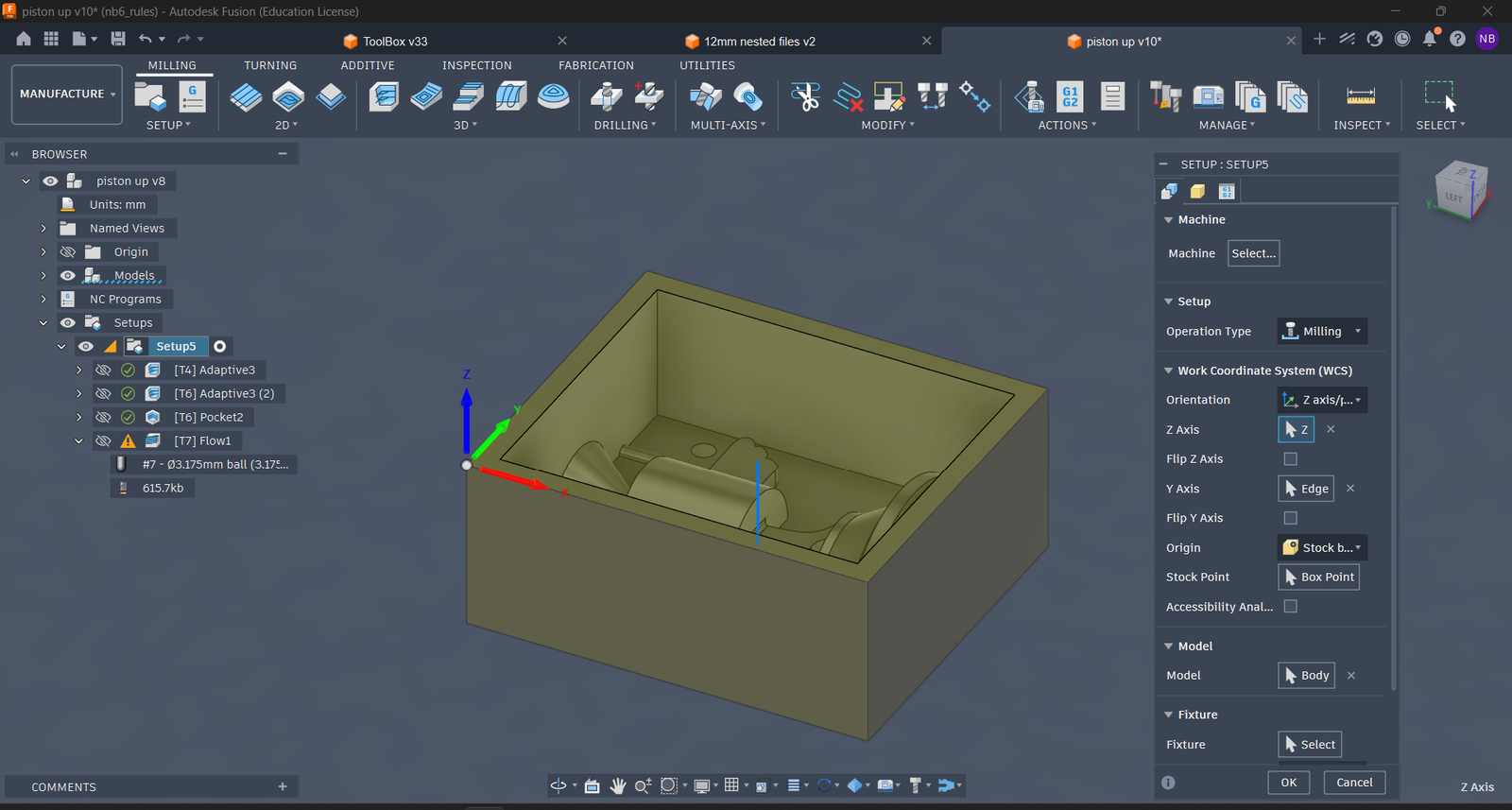
Task: Enable the Flip Z Axis checkbox
Action: [1290, 458]
